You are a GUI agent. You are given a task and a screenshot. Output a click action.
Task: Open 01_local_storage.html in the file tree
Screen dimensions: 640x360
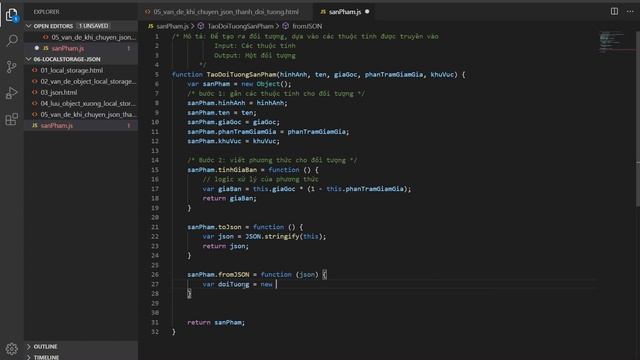coord(81,70)
